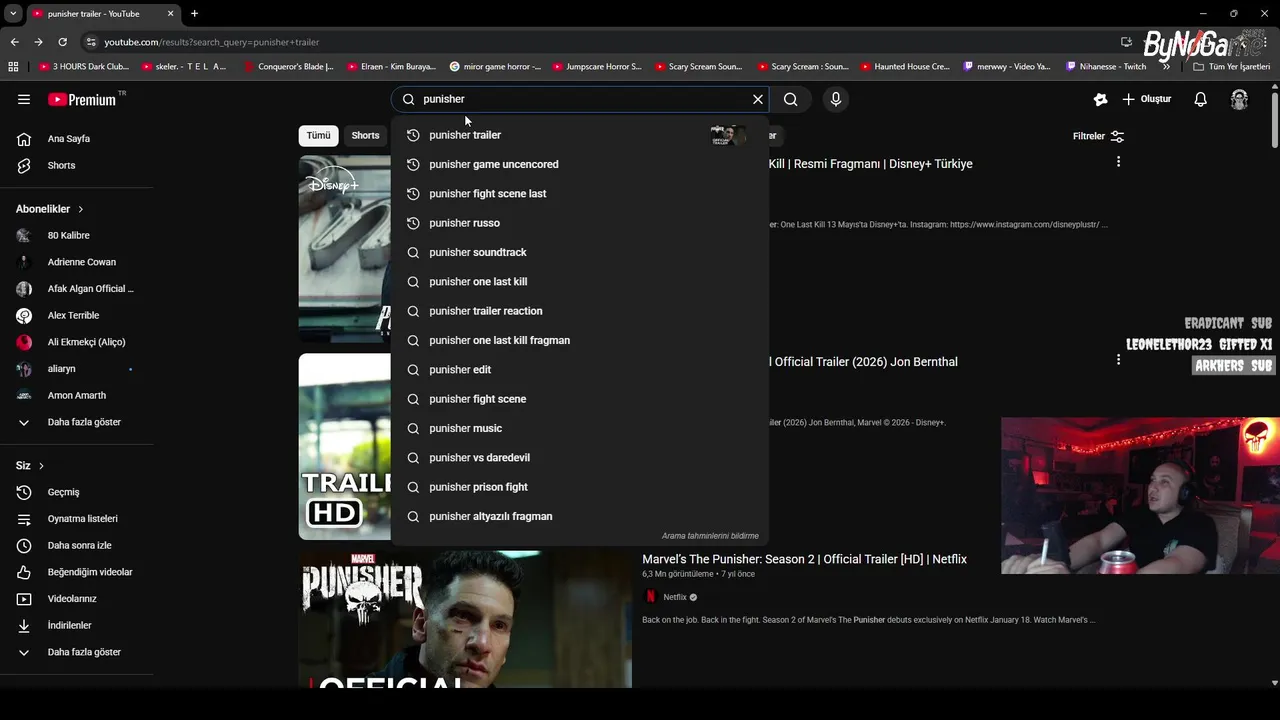Choose suggestion 'punisher edit'
Viewport: 1280px width, 720px height.
(x=578, y=369)
